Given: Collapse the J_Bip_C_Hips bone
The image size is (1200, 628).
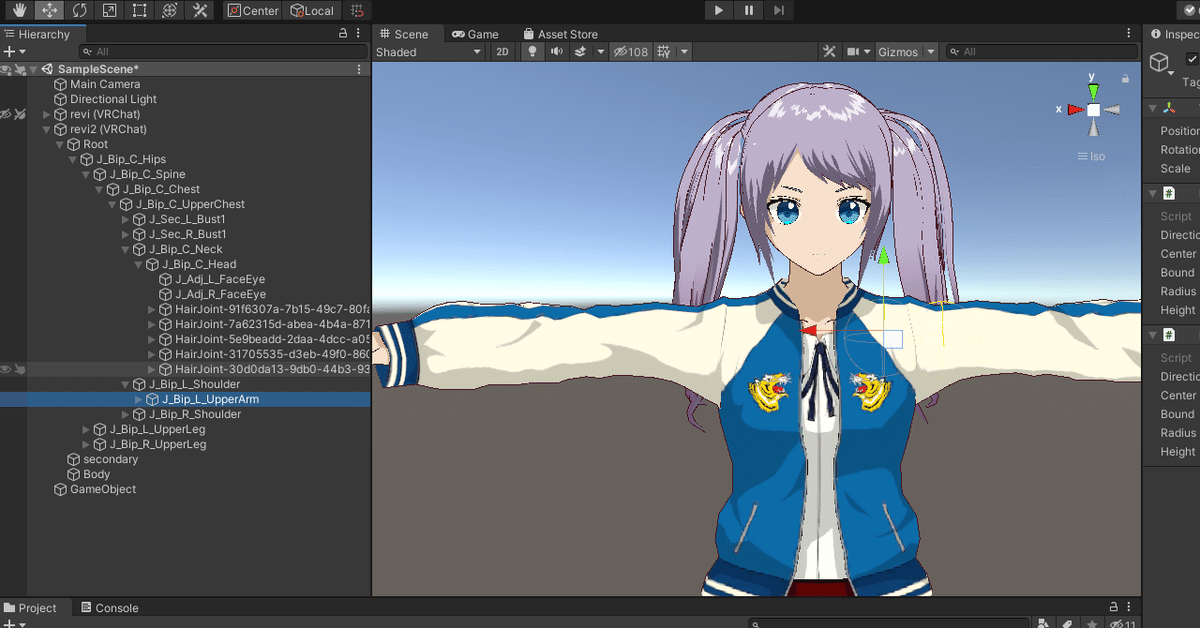Looking at the screenshot, I should (x=72, y=160).
